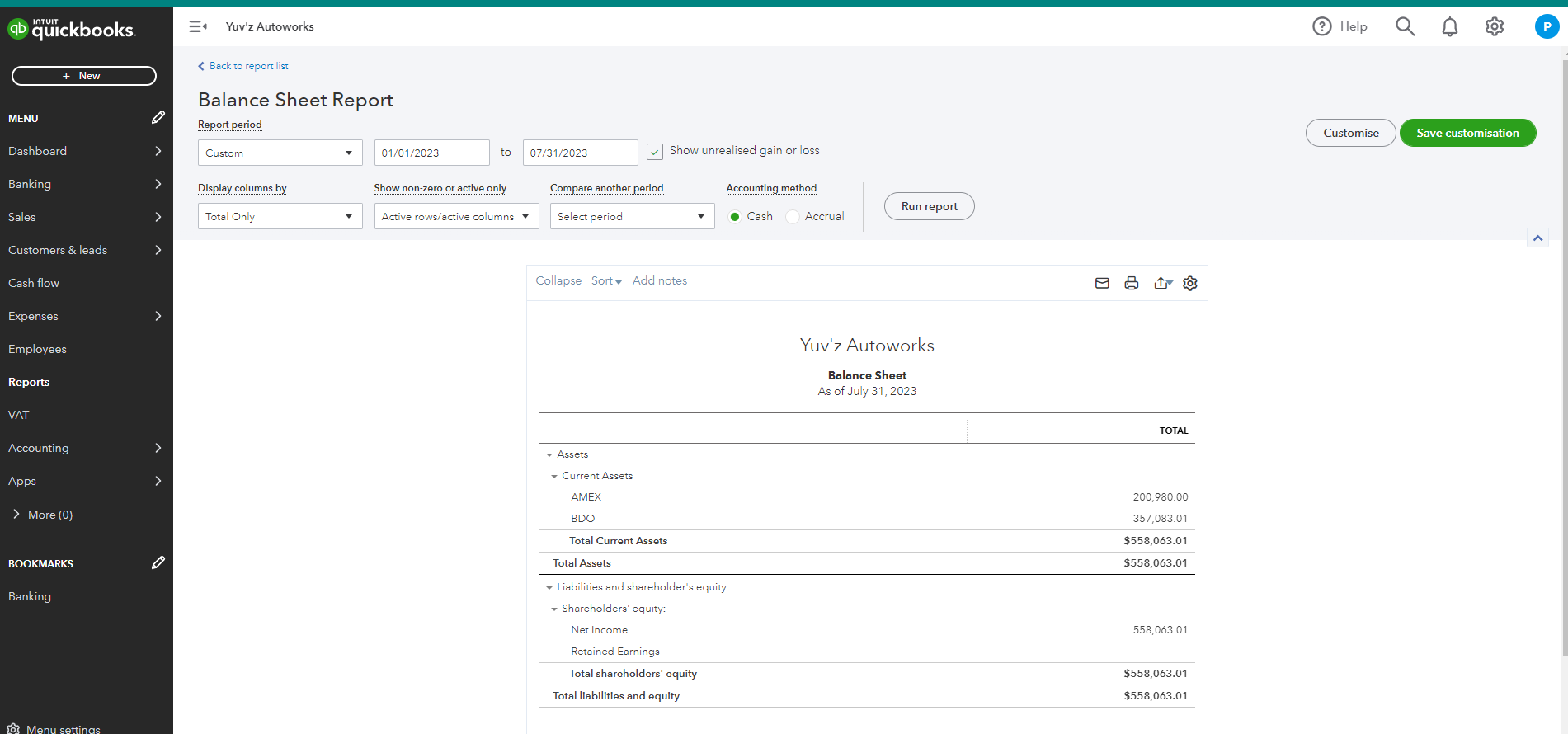1568x734 pixels.
Task: Edit BOOKMARKS with pencil icon
Action: (158, 563)
